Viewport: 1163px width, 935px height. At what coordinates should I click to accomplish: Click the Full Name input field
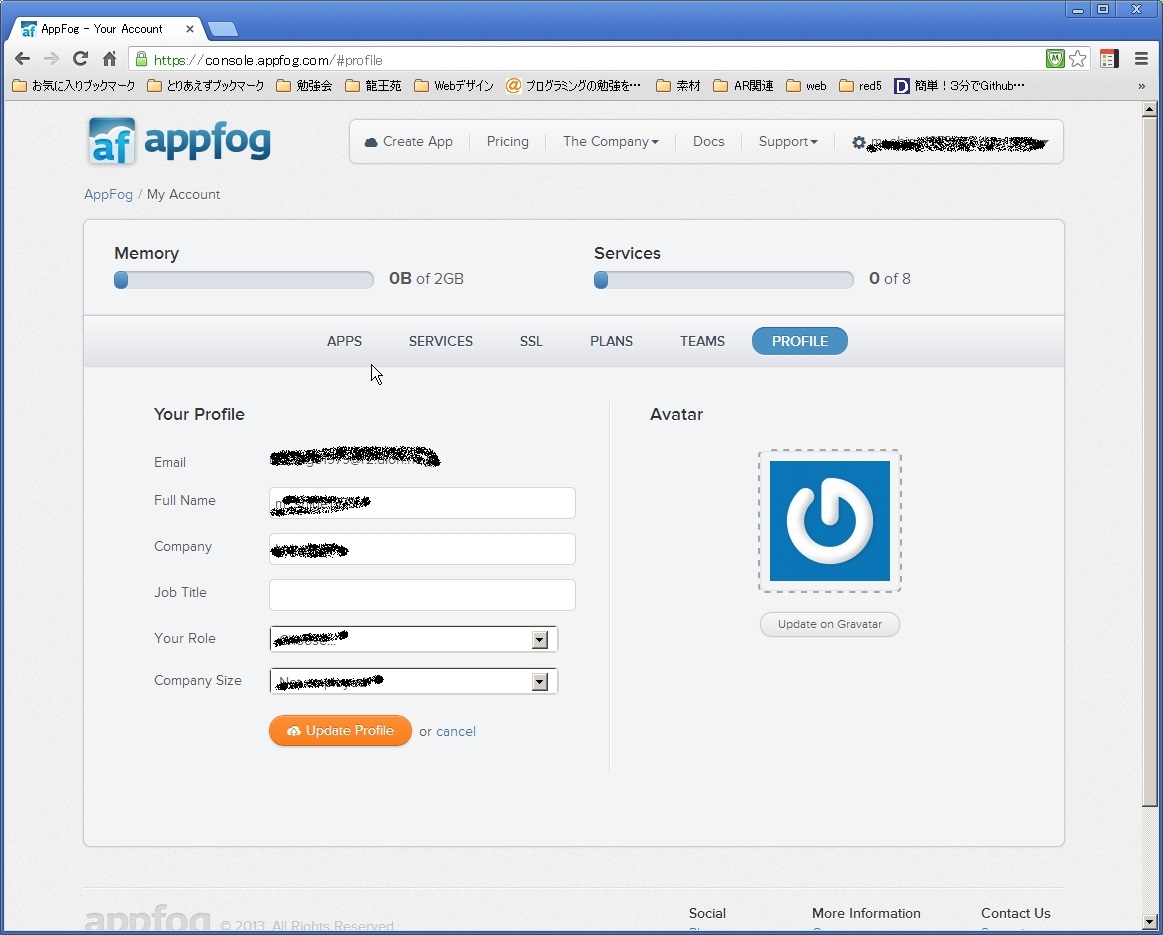click(422, 503)
